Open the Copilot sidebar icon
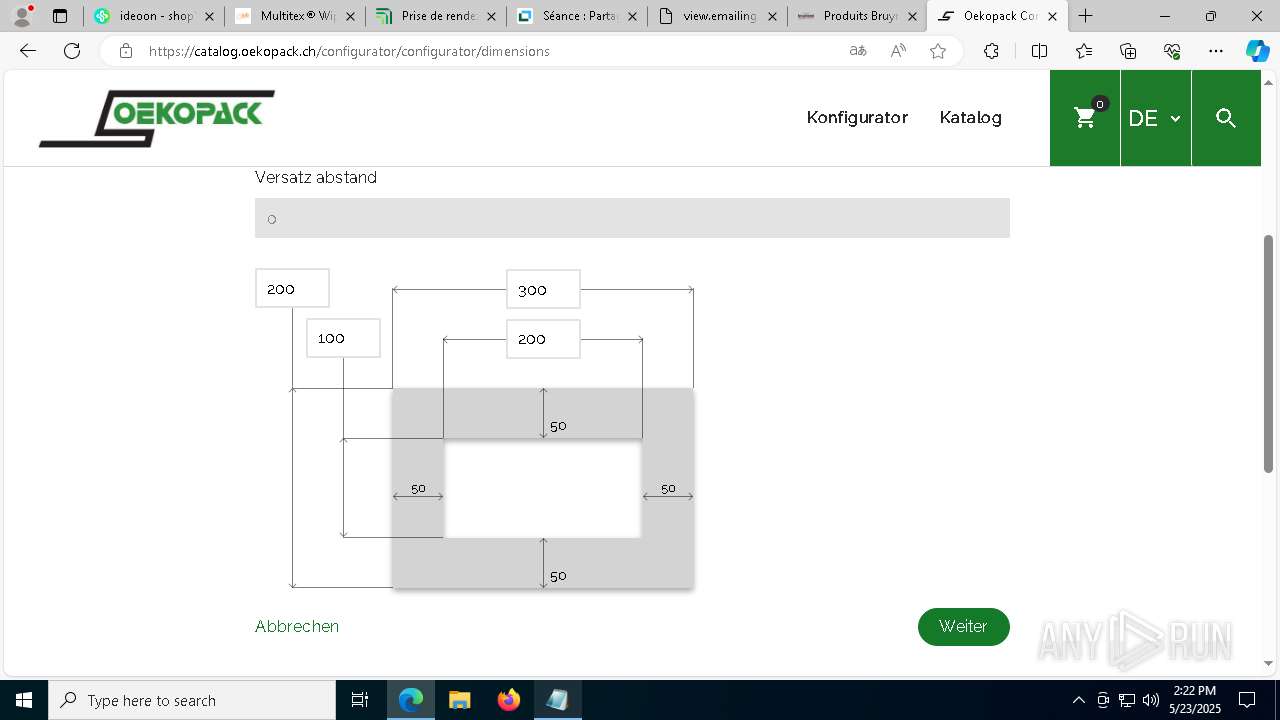The width and height of the screenshot is (1280, 720). coord(1257,51)
